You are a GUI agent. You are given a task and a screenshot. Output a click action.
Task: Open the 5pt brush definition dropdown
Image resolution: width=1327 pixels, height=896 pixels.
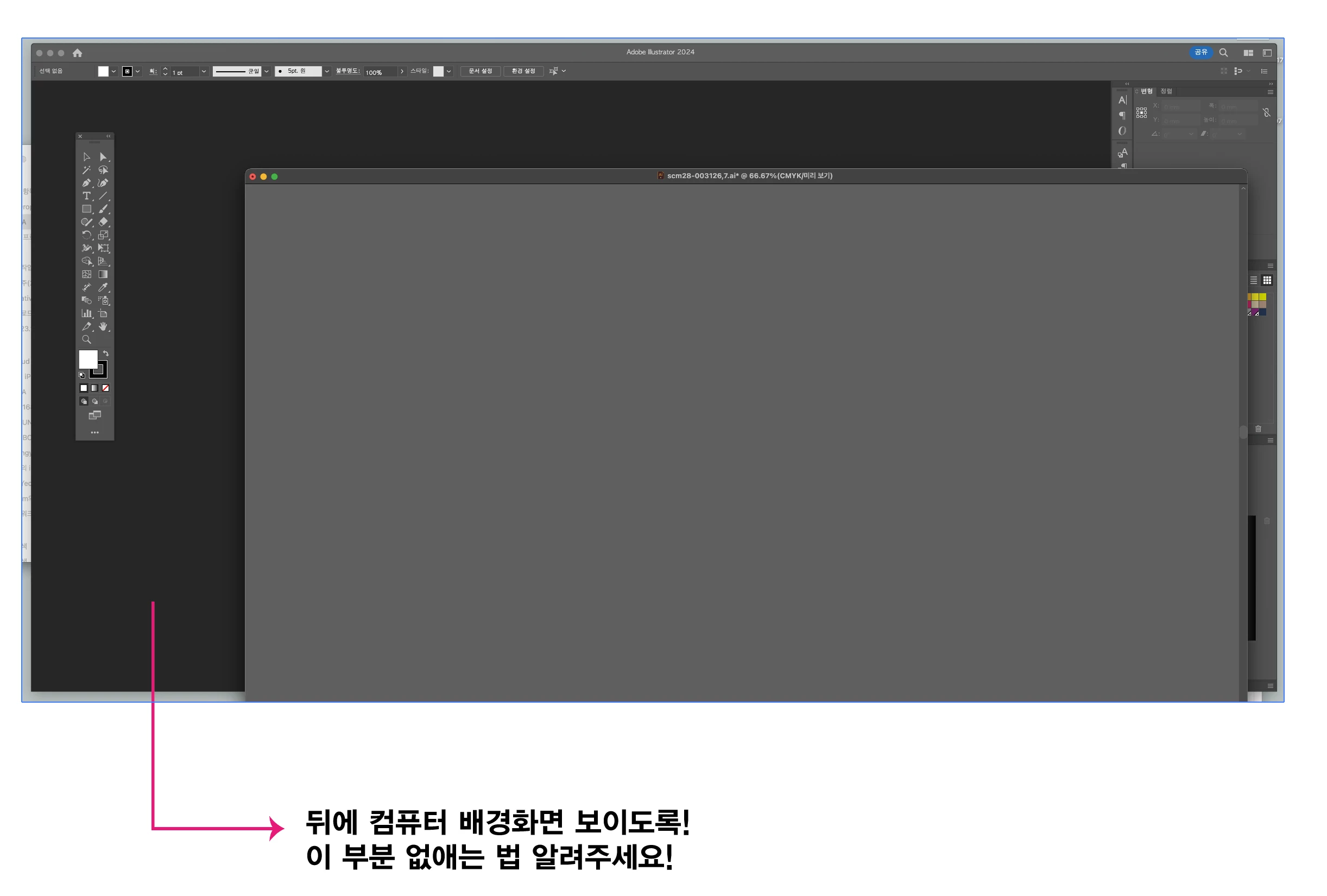tap(327, 71)
